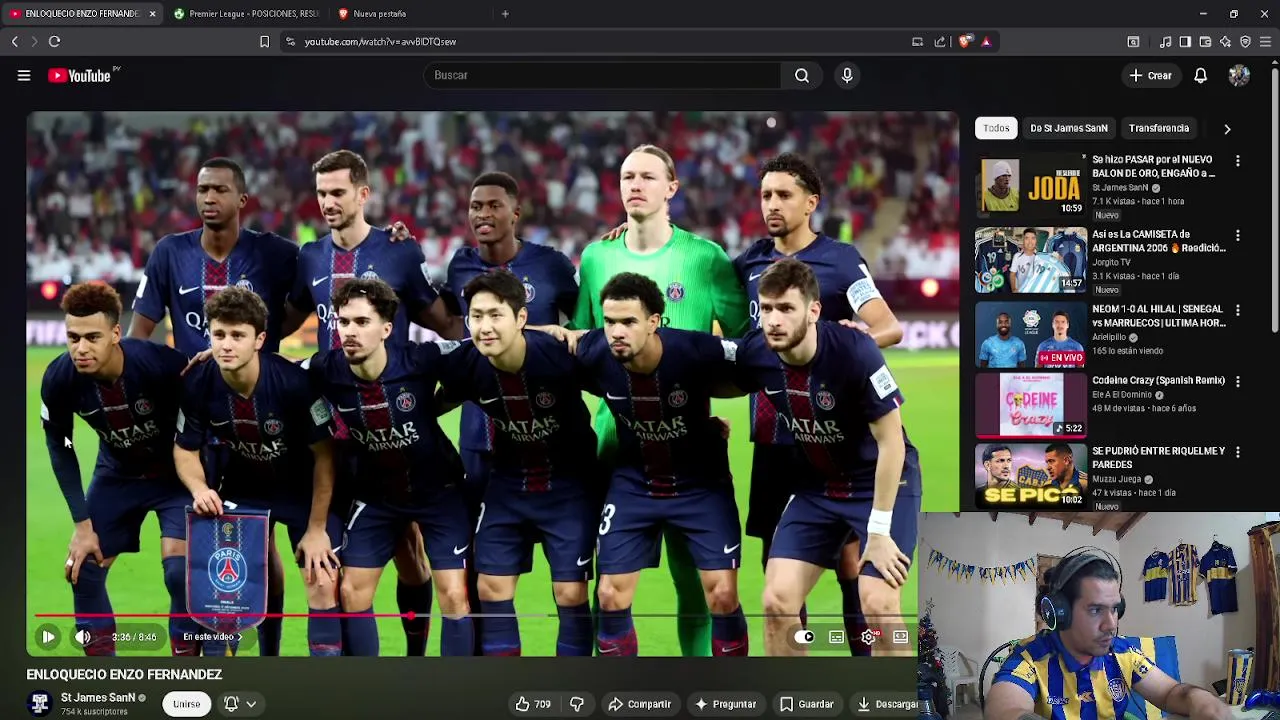The height and width of the screenshot is (720, 1280).
Task: Reload the current page
Action: [x=54, y=42]
